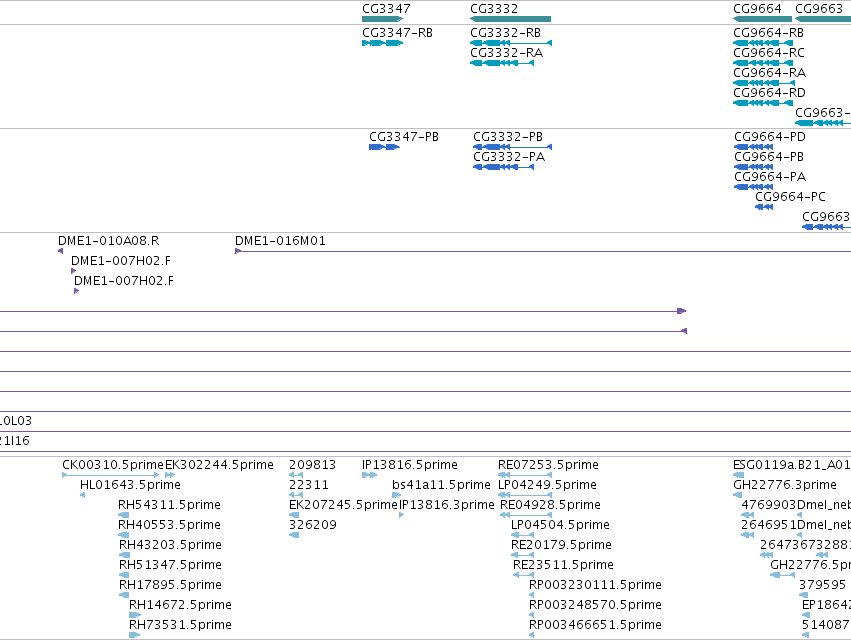This screenshot has height=640, width=851.
Task: Click EST RH14672.5prime
Action: [x=180, y=605]
